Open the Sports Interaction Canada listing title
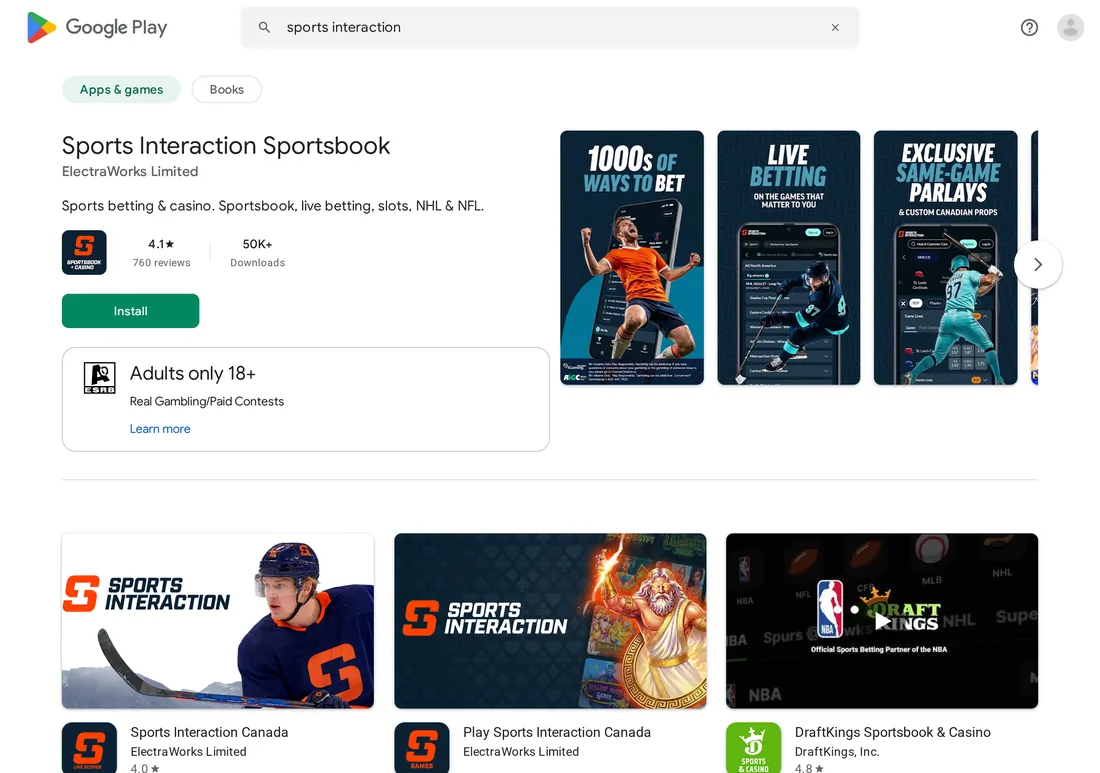1100x773 pixels. [x=209, y=732]
